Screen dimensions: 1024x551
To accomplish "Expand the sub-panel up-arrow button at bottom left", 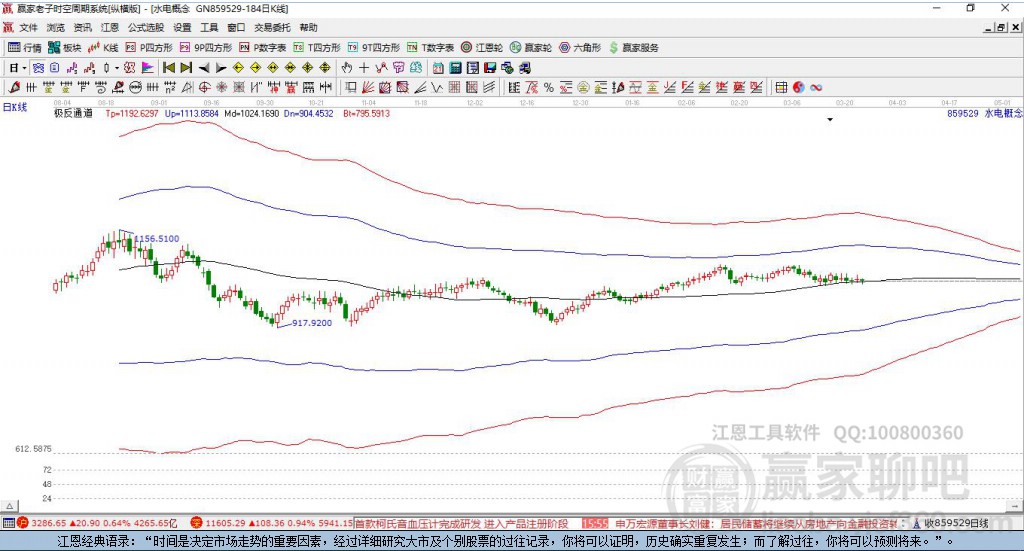I will (10, 506).
